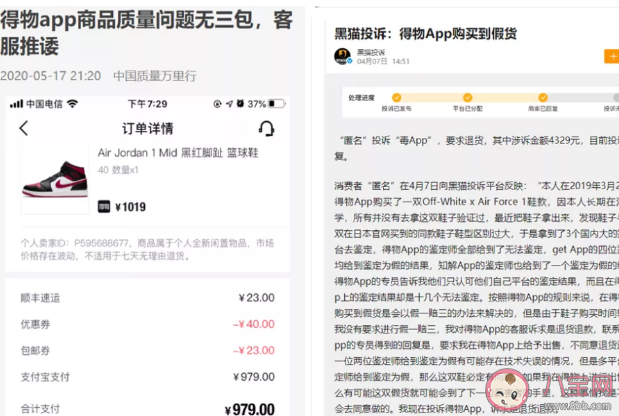The width and height of the screenshot is (619, 416).
Task: Select the 投诉已发布 progress step
Action: [396, 102]
